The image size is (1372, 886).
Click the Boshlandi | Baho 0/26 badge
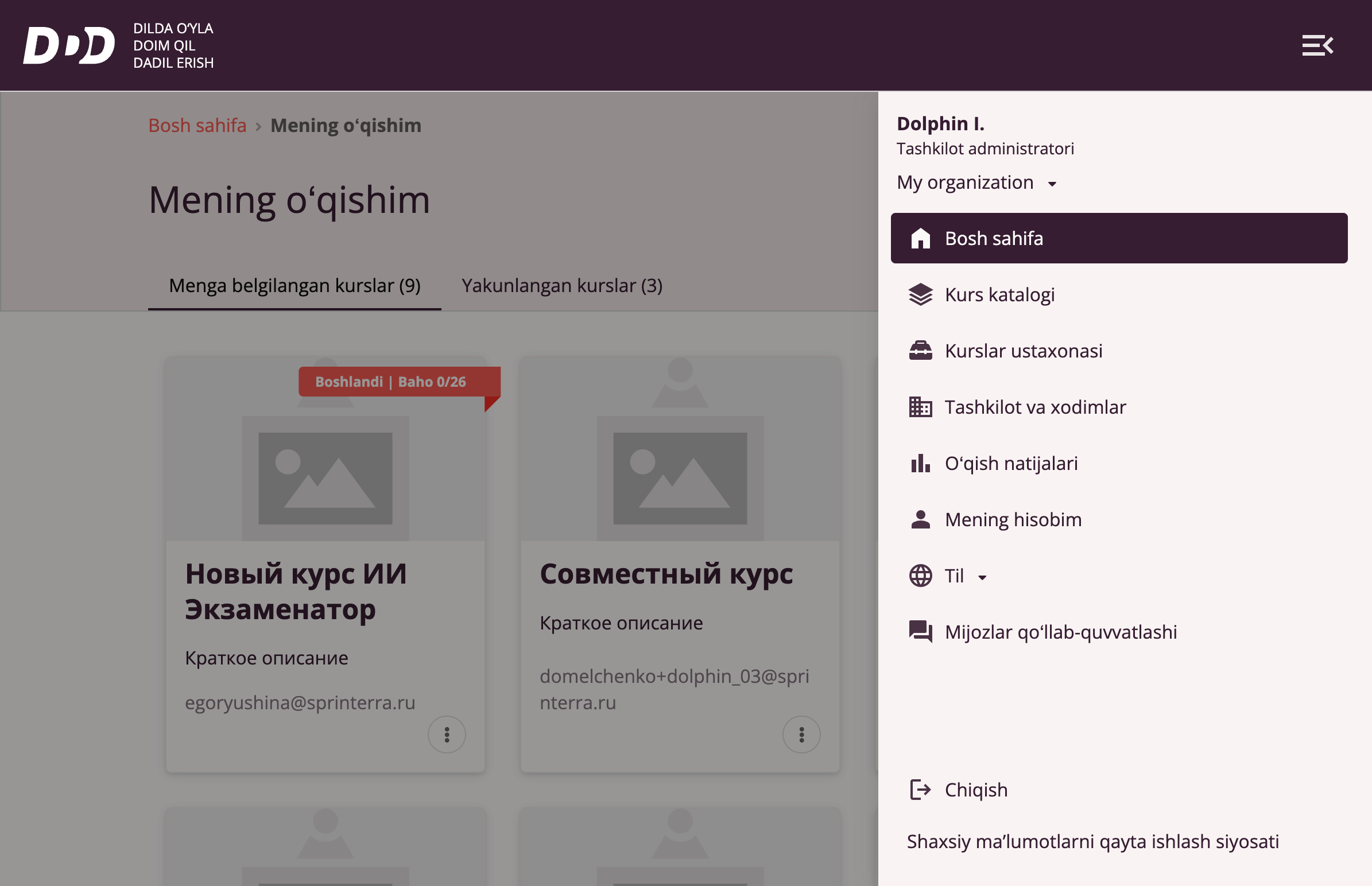pyautogui.click(x=399, y=382)
